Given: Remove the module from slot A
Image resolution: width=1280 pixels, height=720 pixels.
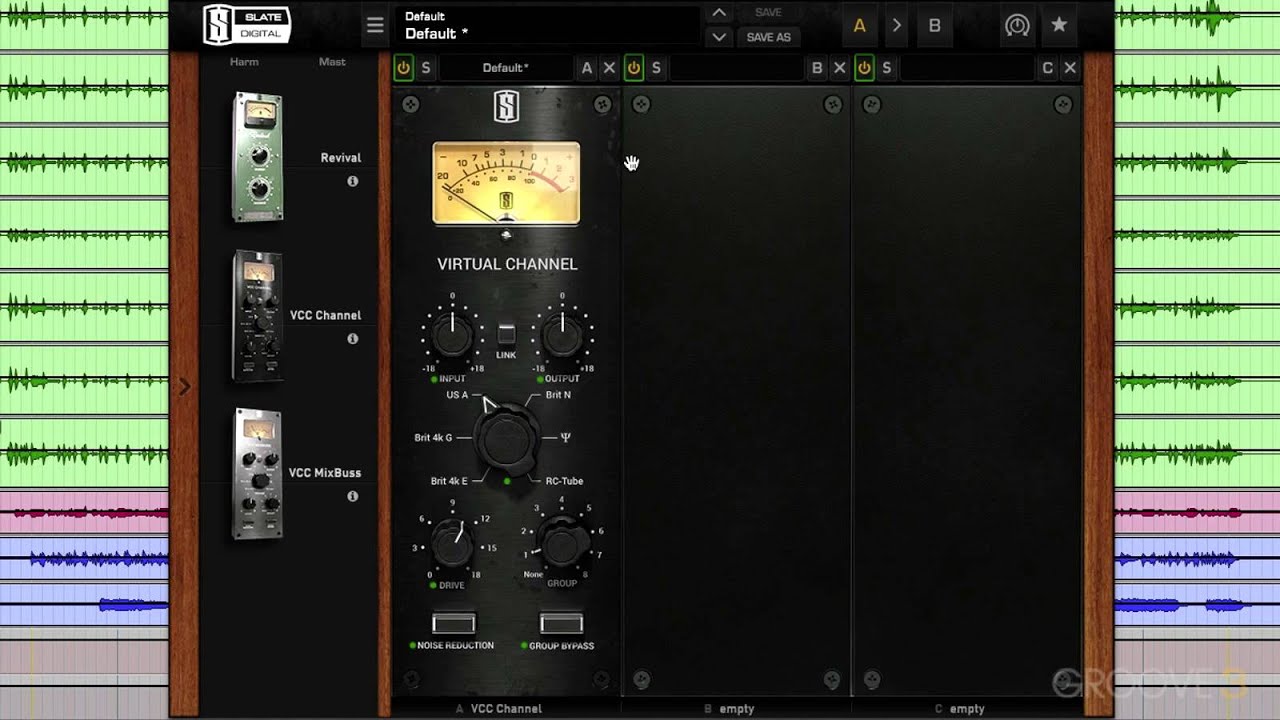Looking at the screenshot, I should coord(609,68).
